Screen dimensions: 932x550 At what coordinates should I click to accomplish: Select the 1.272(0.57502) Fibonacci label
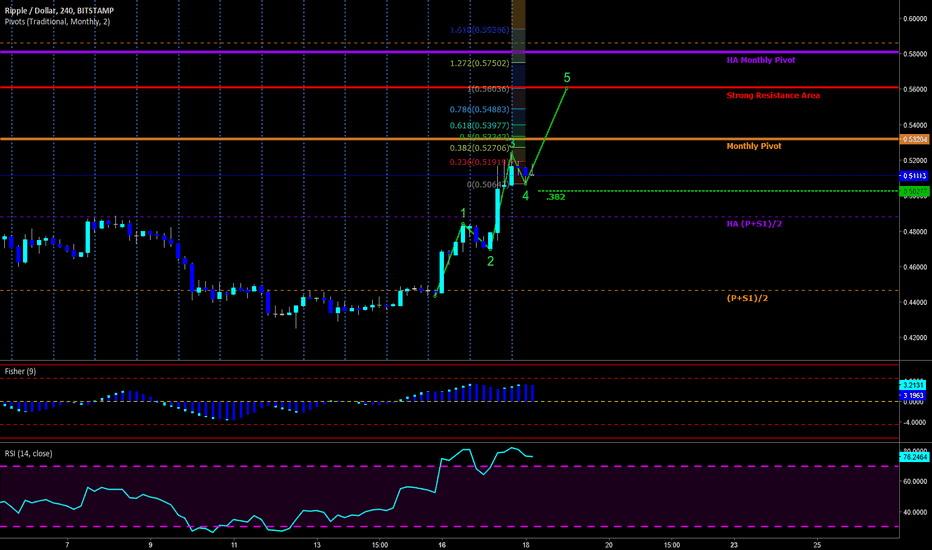(479, 63)
